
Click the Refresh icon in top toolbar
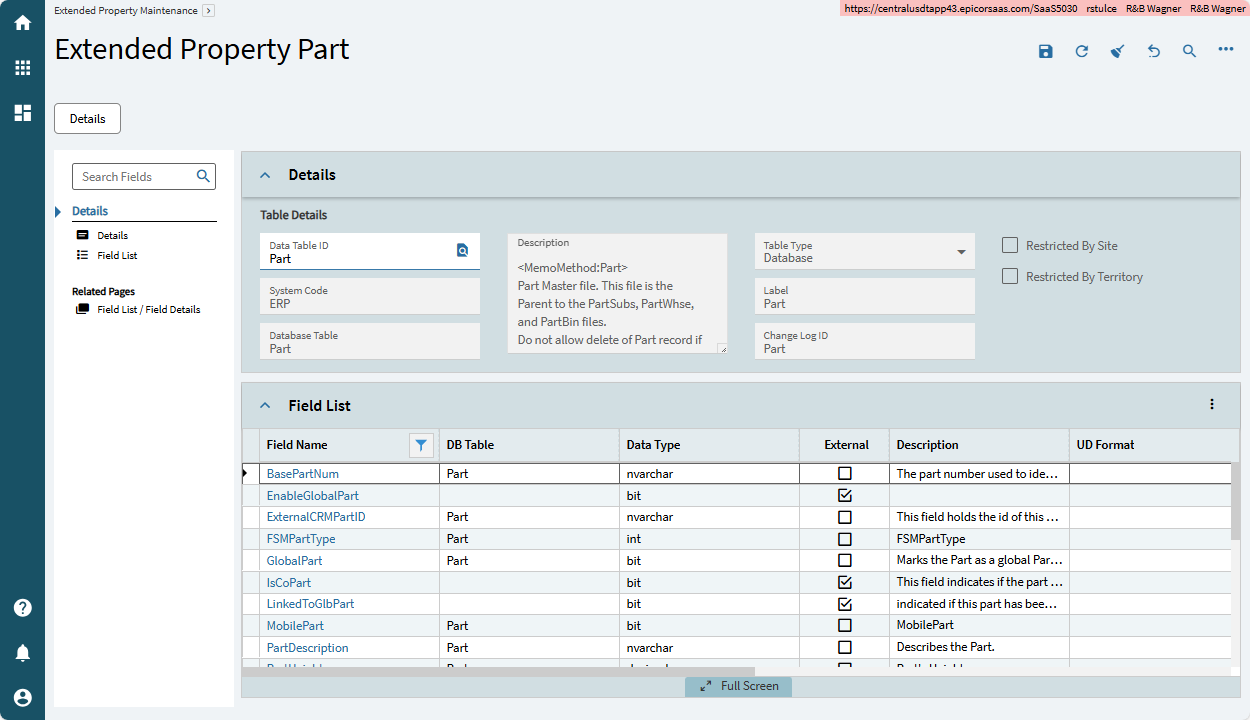click(x=1081, y=51)
